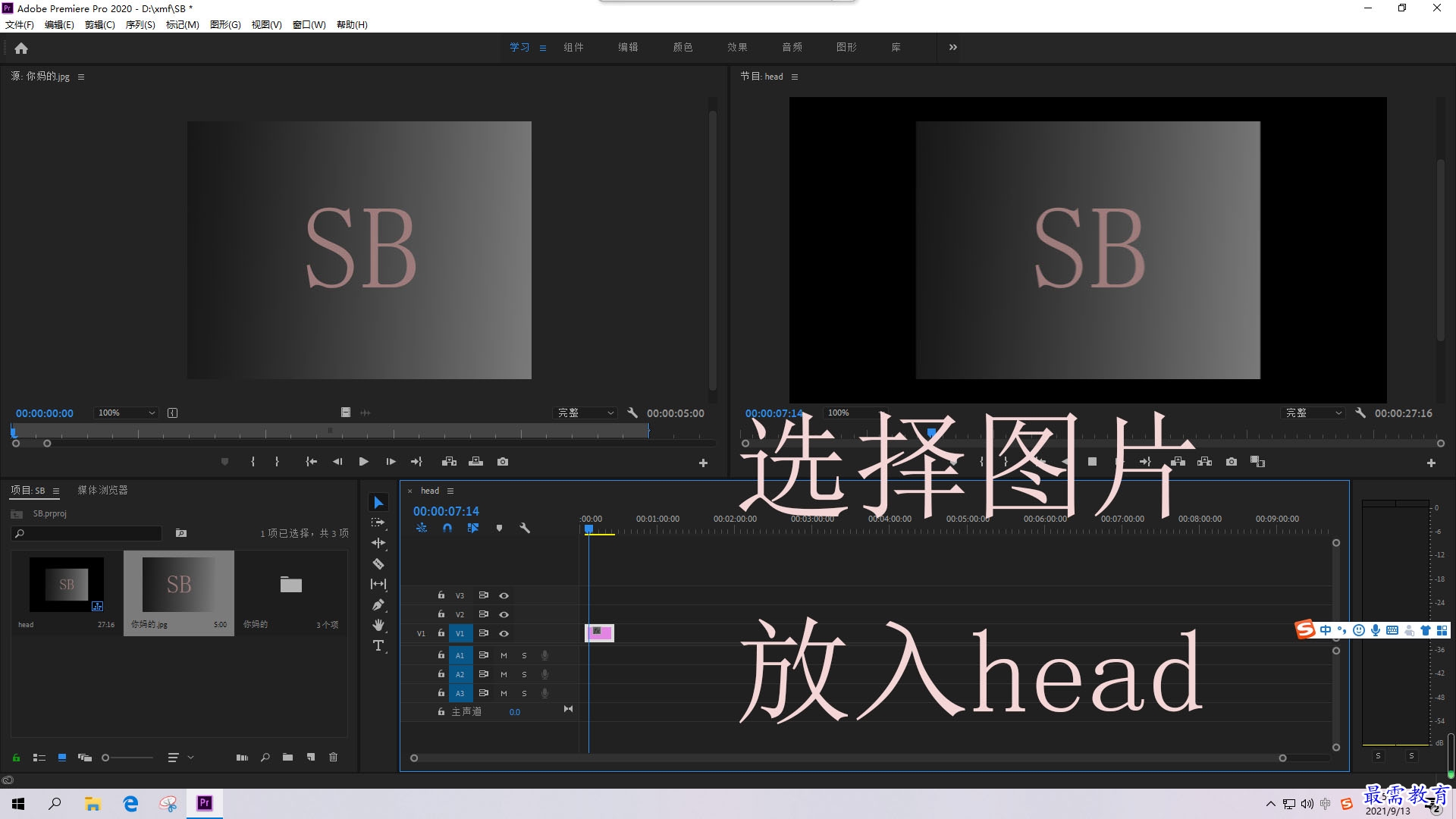Toggle track lock on V3
The width and height of the screenshot is (1456, 819).
tap(441, 595)
